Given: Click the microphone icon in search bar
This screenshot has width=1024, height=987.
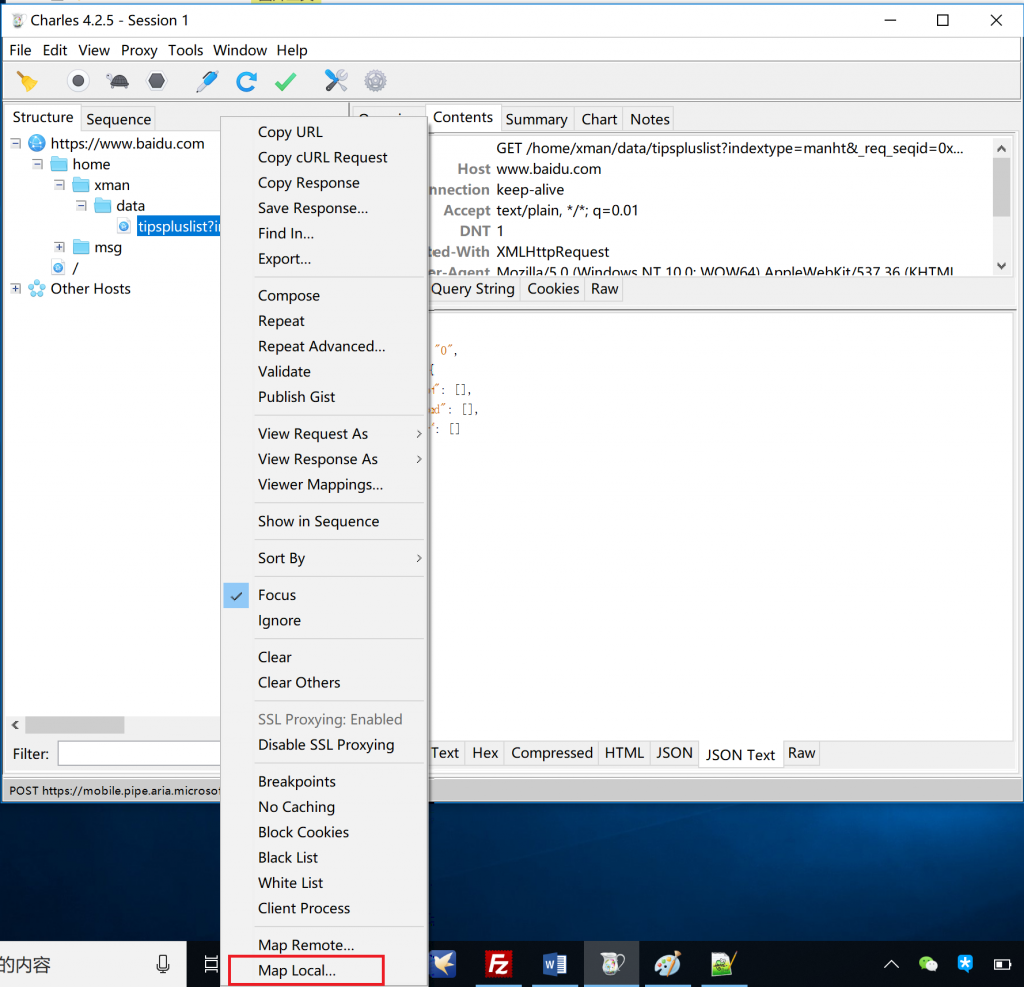Looking at the screenshot, I should [x=163, y=964].
